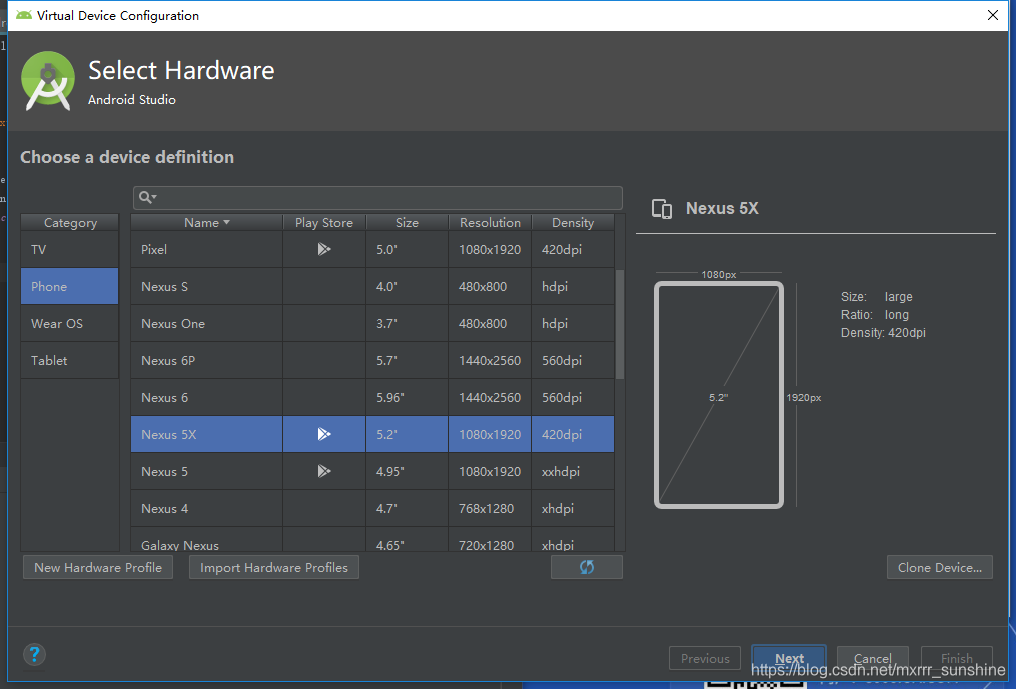Select the Nexus S device row
The image size is (1016, 689).
tap(373, 286)
